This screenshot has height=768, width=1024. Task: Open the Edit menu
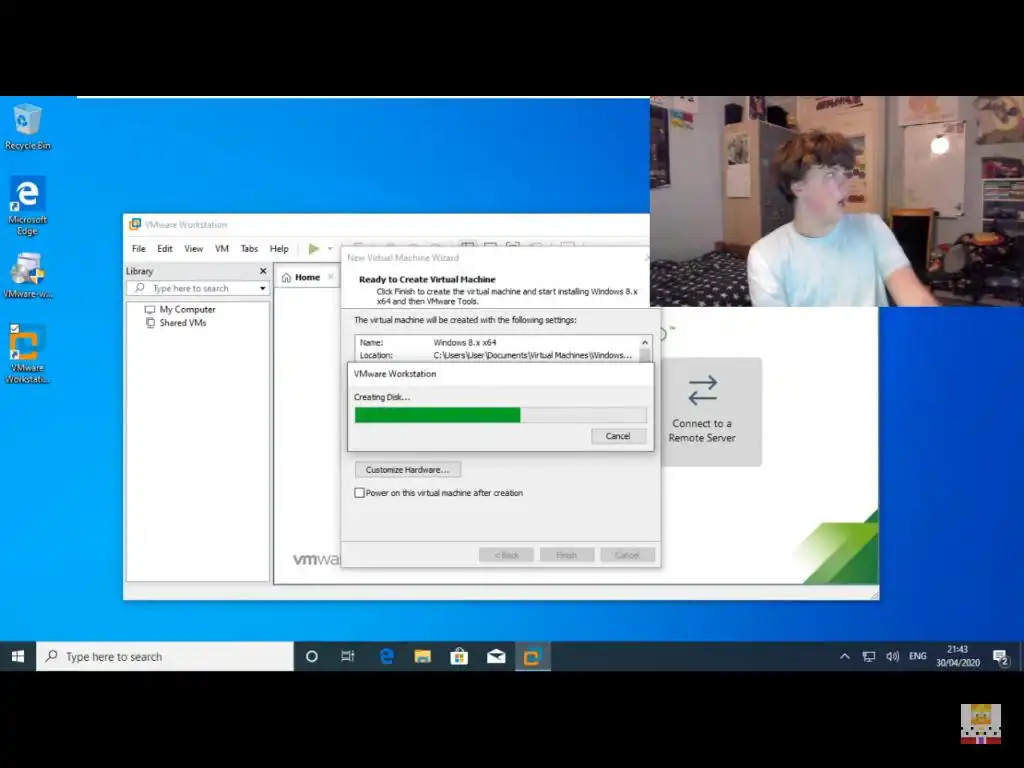tap(165, 249)
